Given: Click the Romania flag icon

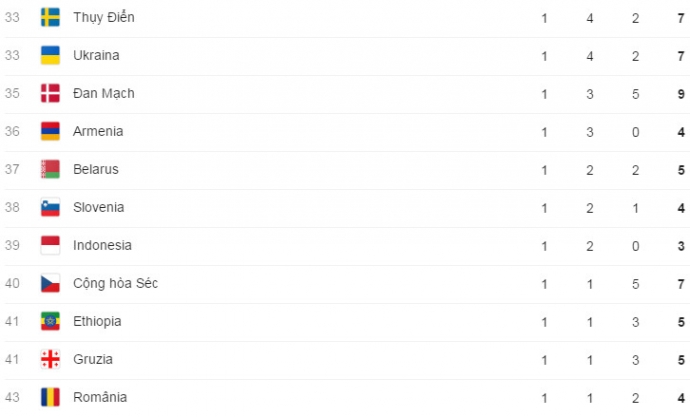Looking at the screenshot, I should (x=50, y=398).
